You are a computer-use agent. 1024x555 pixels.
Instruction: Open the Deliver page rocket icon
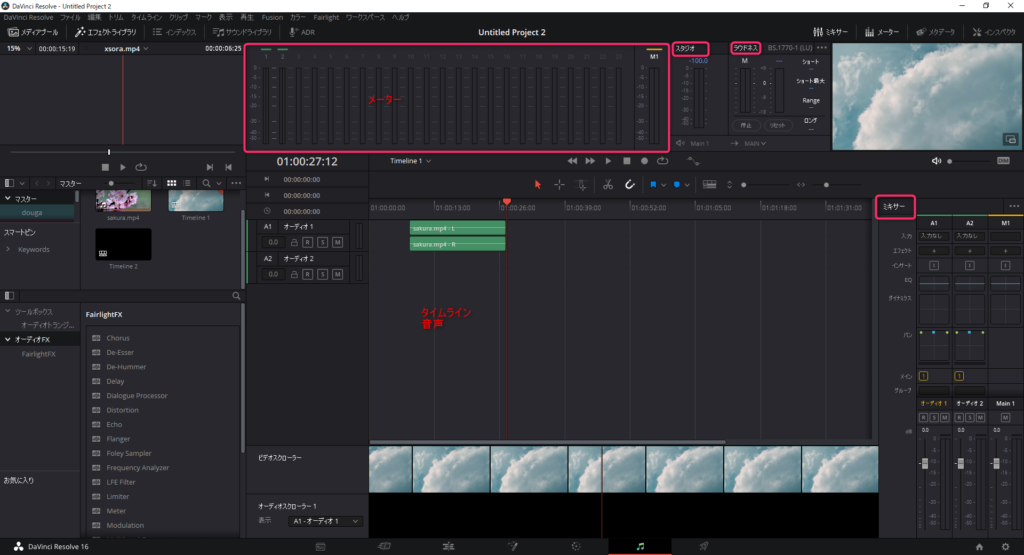[x=704, y=547]
